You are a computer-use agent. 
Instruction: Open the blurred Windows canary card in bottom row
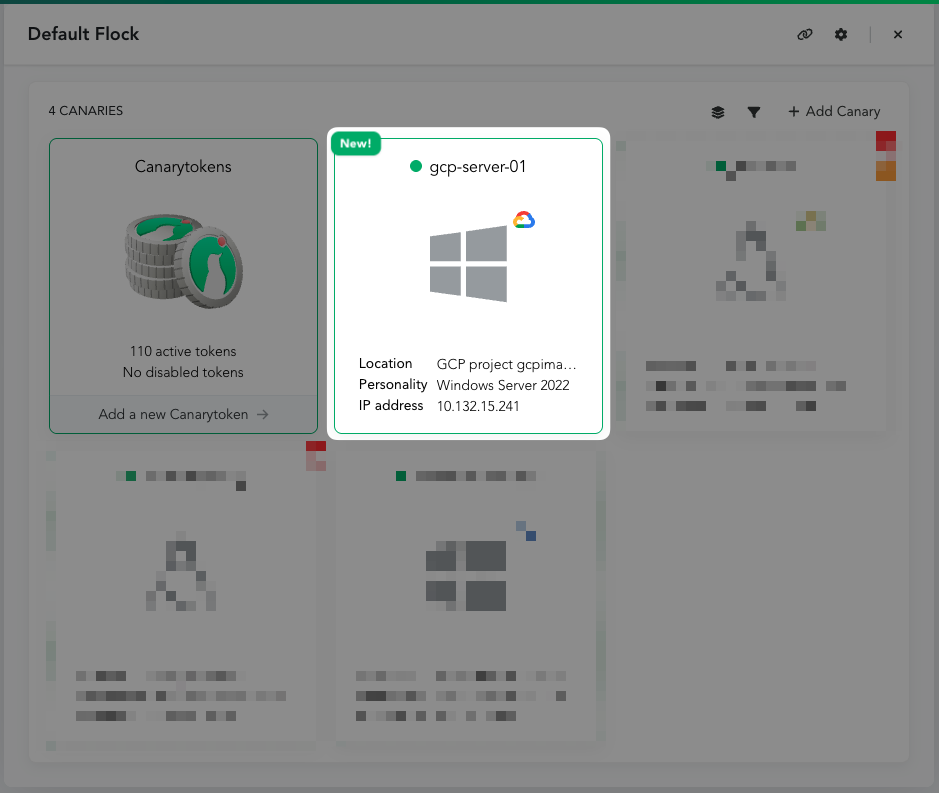tap(467, 595)
